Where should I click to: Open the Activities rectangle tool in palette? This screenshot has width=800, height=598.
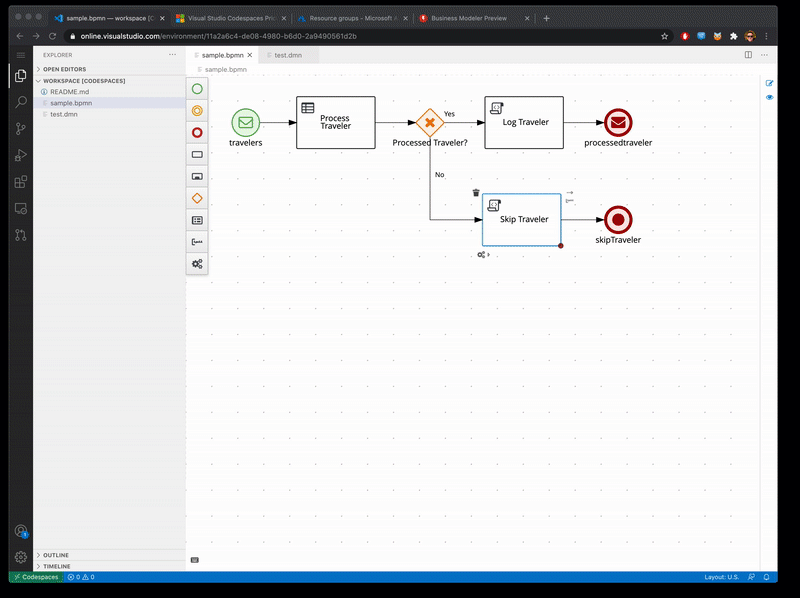[x=197, y=154]
